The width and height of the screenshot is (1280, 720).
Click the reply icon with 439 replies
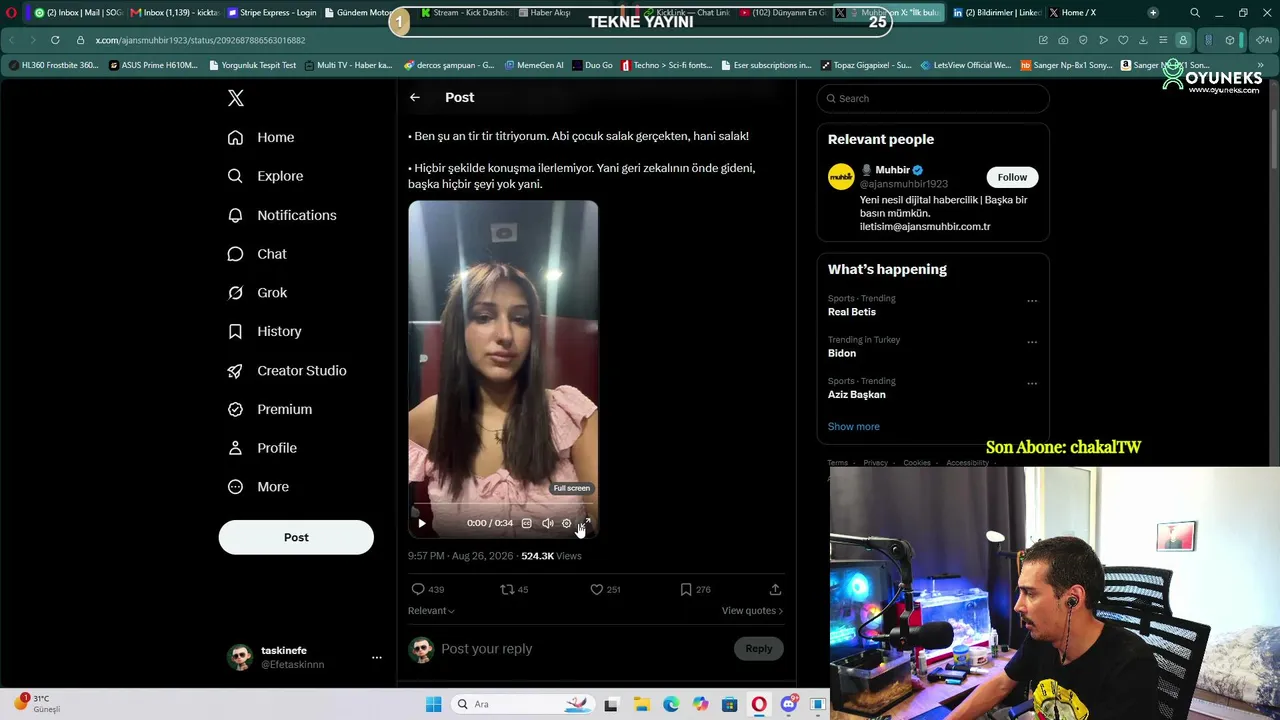(x=428, y=590)
